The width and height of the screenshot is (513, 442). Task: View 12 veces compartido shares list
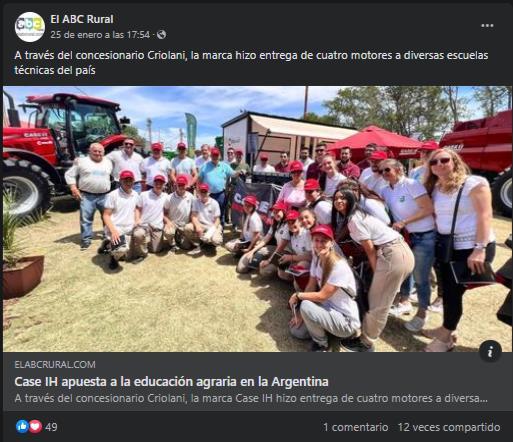449,427
